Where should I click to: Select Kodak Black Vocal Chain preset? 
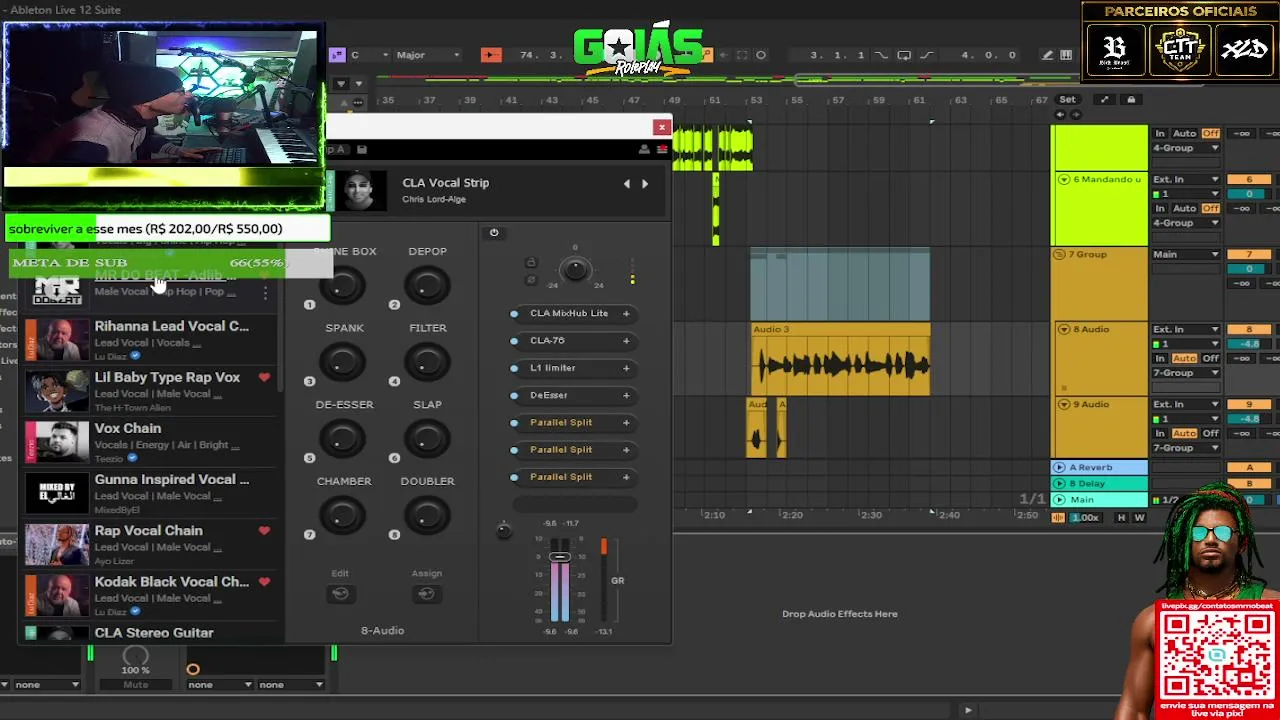[150, 595]
